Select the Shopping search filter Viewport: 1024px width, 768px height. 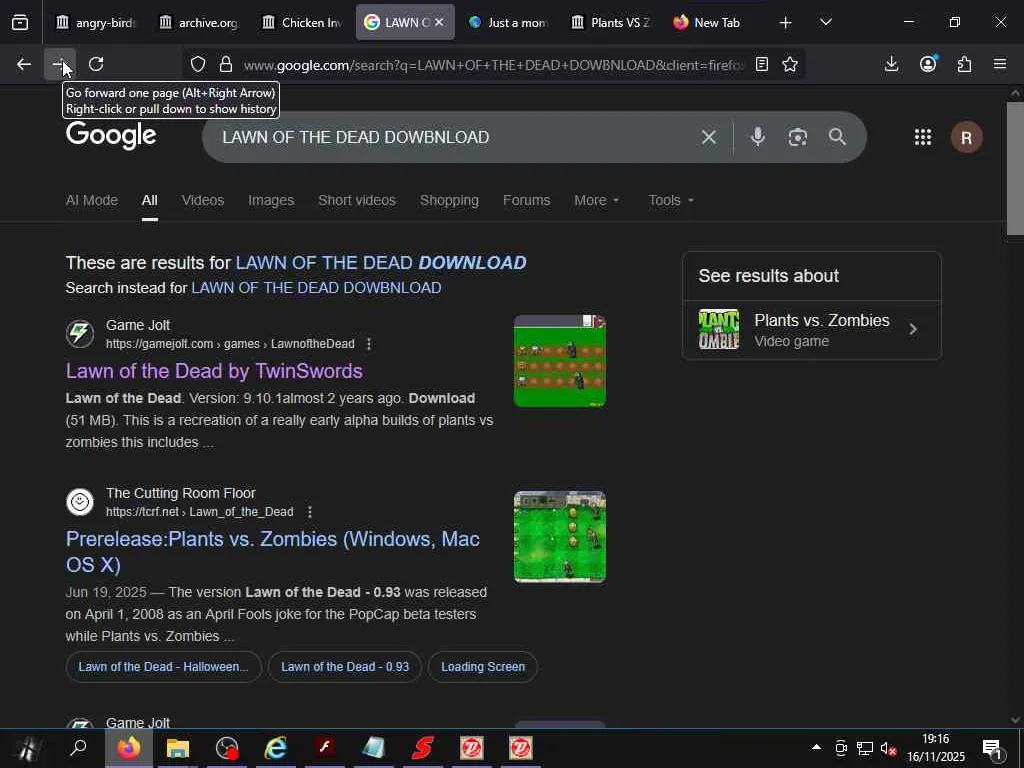pyautogui.click(x=449, y=200)
